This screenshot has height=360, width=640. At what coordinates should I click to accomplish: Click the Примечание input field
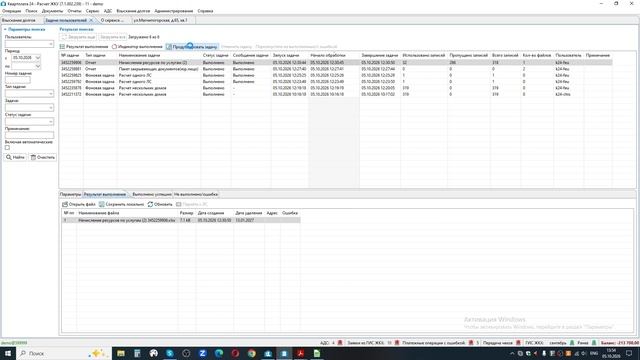click(29, 135)
